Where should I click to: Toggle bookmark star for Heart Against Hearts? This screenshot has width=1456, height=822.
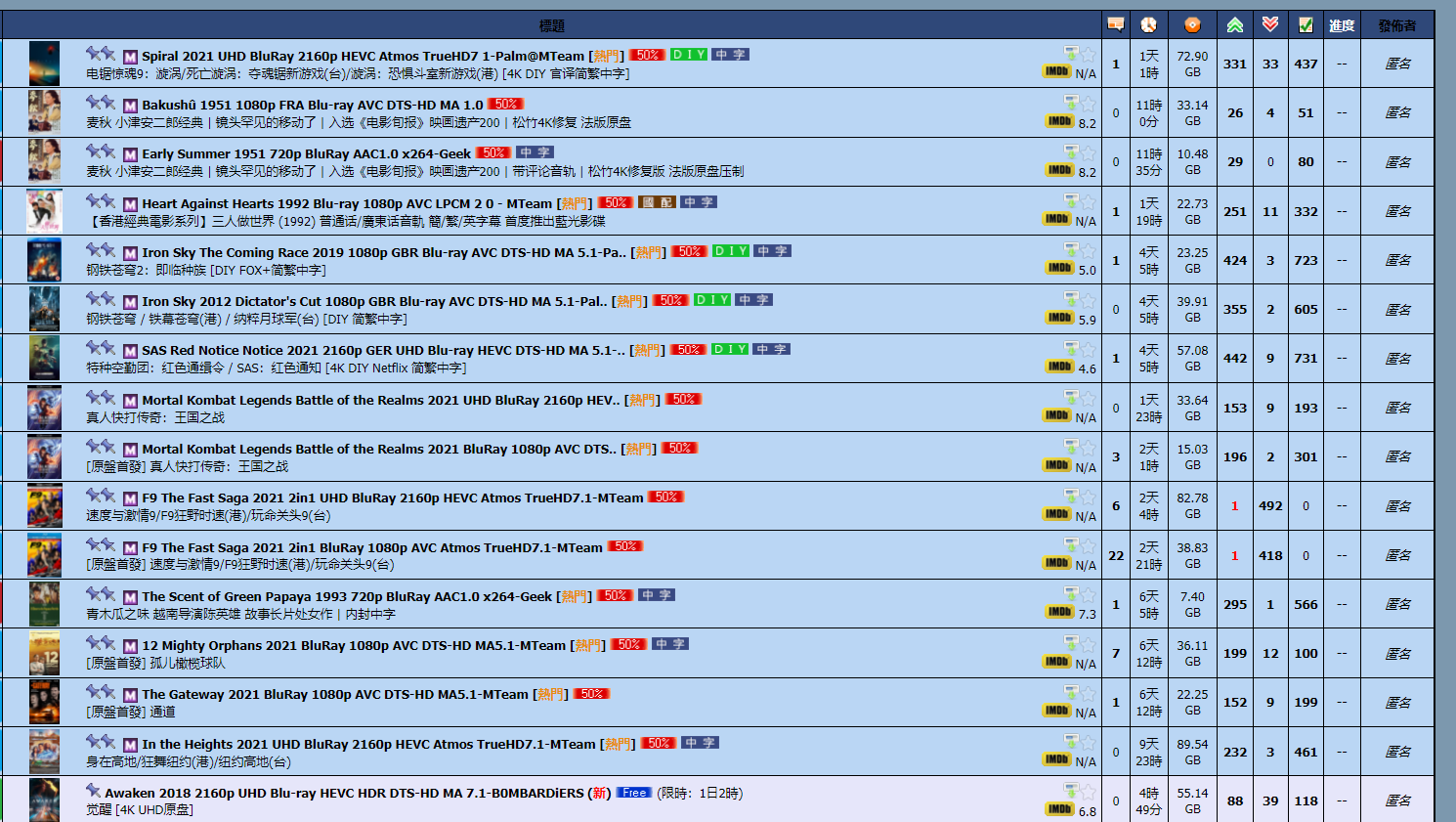point(1088,201)
